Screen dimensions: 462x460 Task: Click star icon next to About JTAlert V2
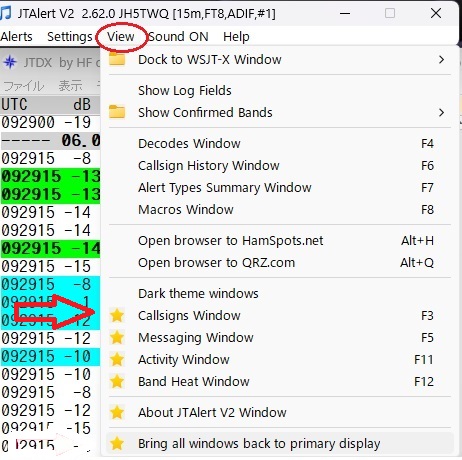pyautogui.click(x=117, y=412)
